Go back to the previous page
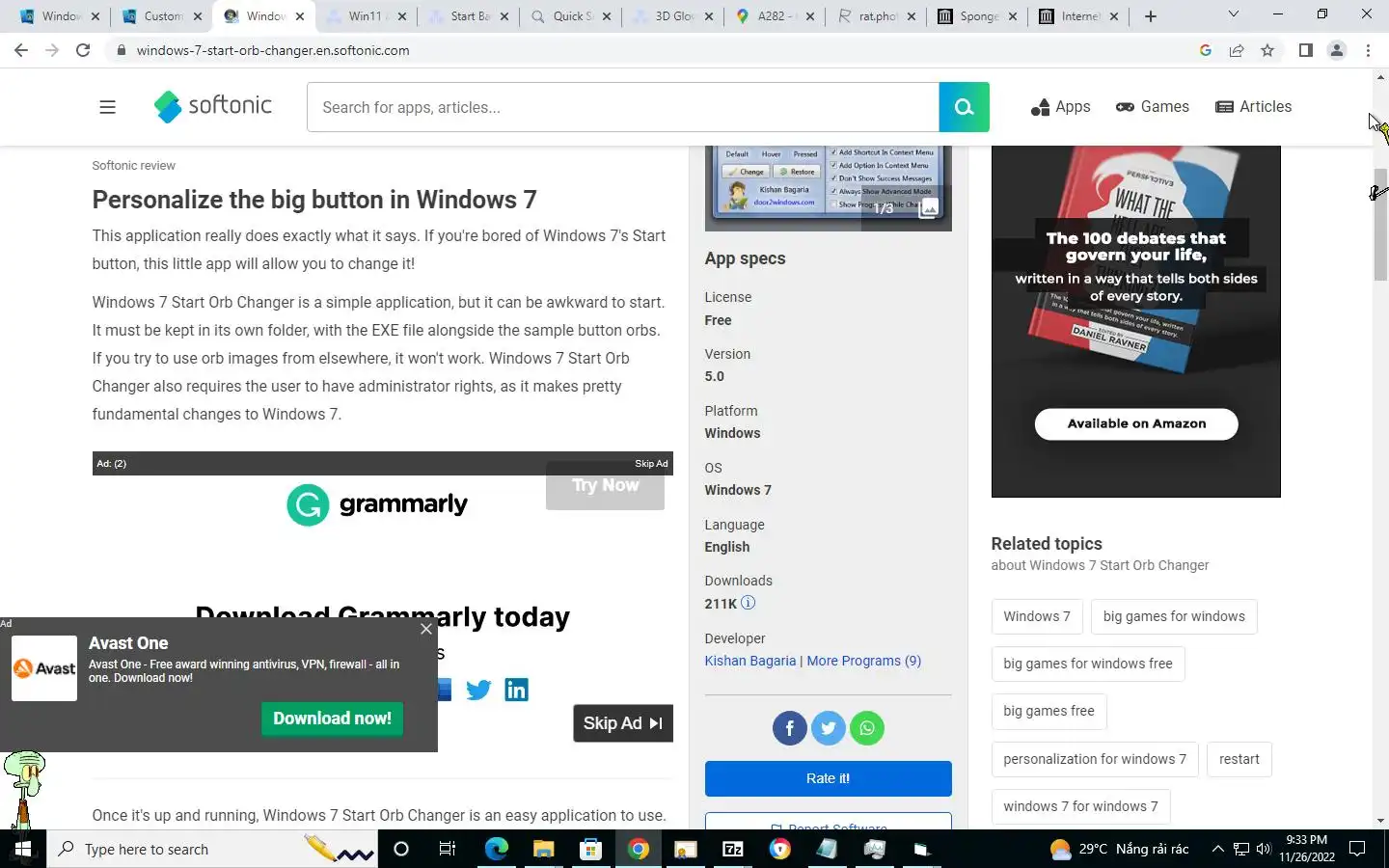 21,50
